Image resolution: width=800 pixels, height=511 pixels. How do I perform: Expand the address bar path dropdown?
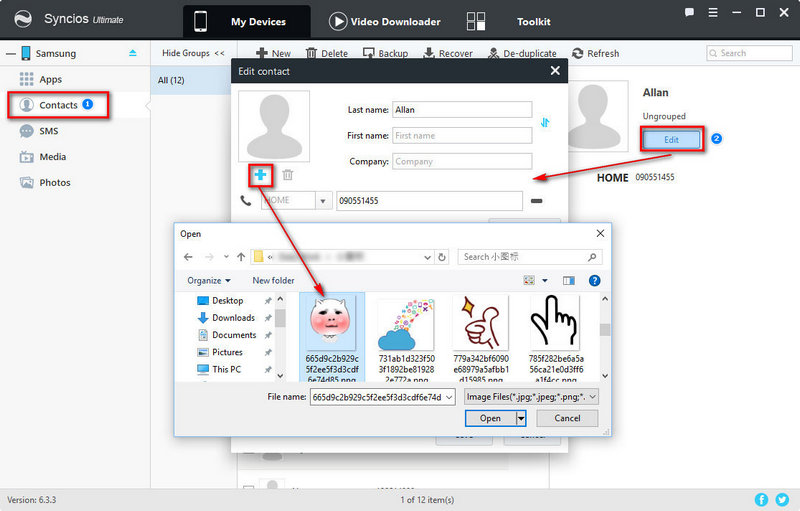(x=428, y=258)
